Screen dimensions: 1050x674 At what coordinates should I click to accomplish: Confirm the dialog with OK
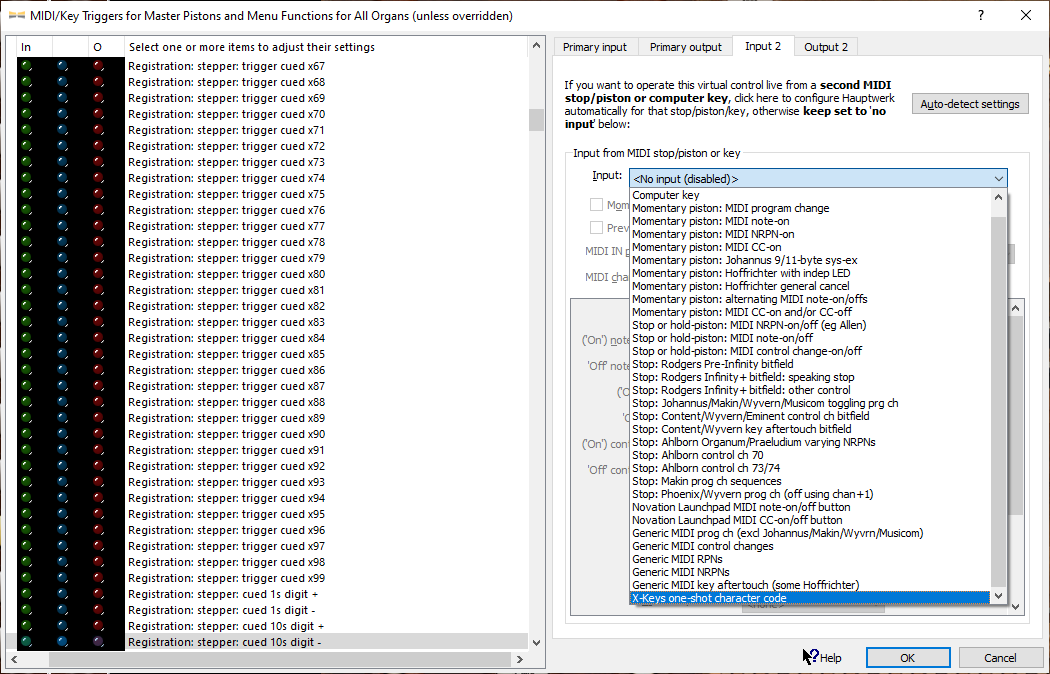coord(907,658)
